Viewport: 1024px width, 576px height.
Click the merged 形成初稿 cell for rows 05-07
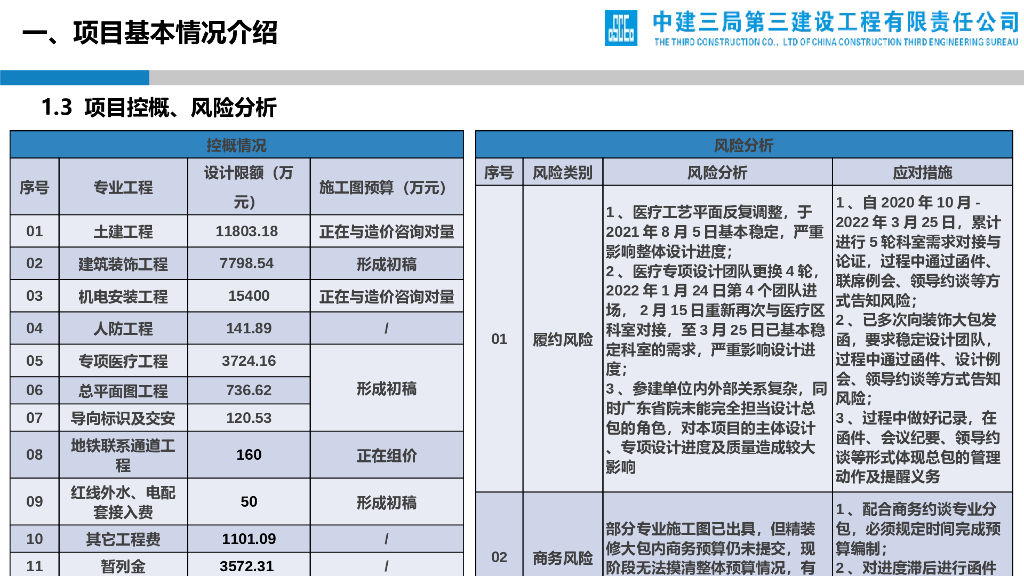pyautogui.click(x=387, y=389)
